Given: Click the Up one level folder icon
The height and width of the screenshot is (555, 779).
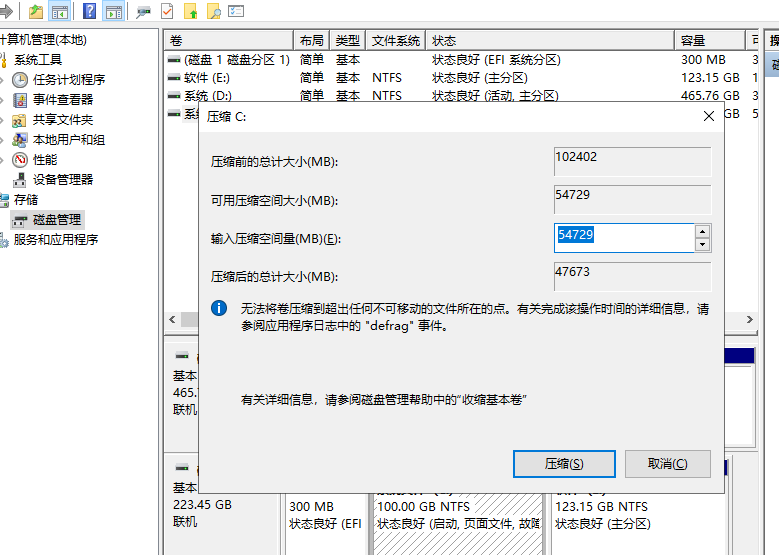Looking at the screenshot, I should click(36, 12).
